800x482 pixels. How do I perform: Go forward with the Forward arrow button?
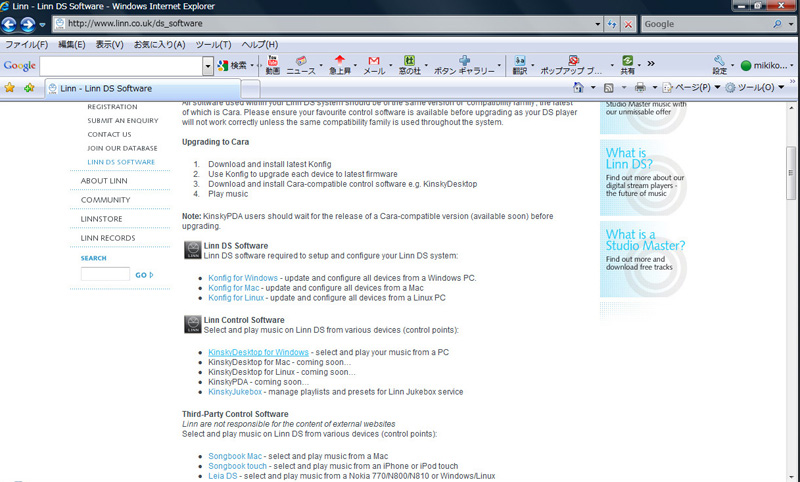click(x=28, y=24)
